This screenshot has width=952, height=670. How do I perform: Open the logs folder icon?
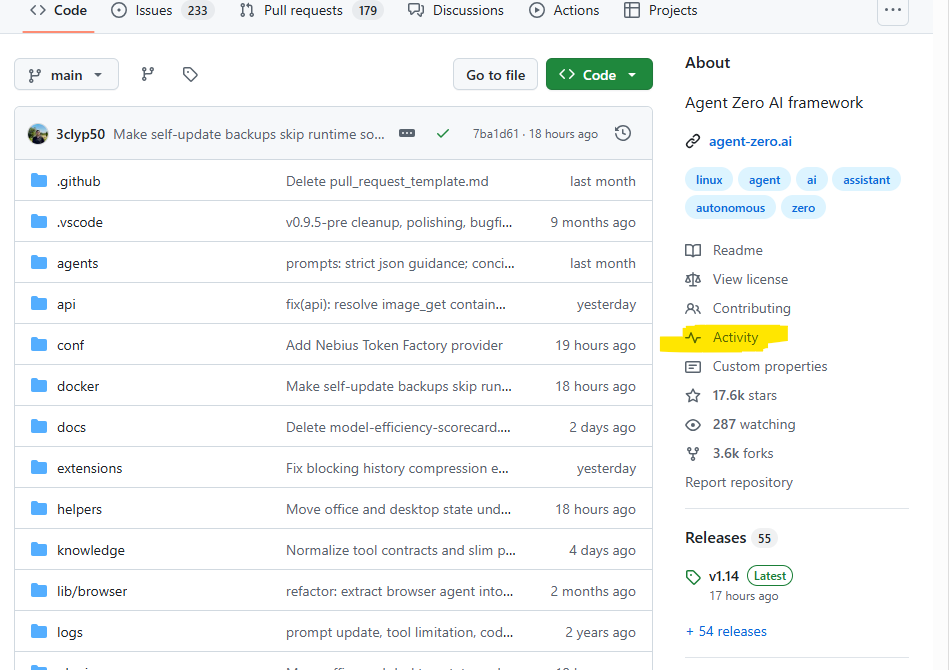(39, 631)
